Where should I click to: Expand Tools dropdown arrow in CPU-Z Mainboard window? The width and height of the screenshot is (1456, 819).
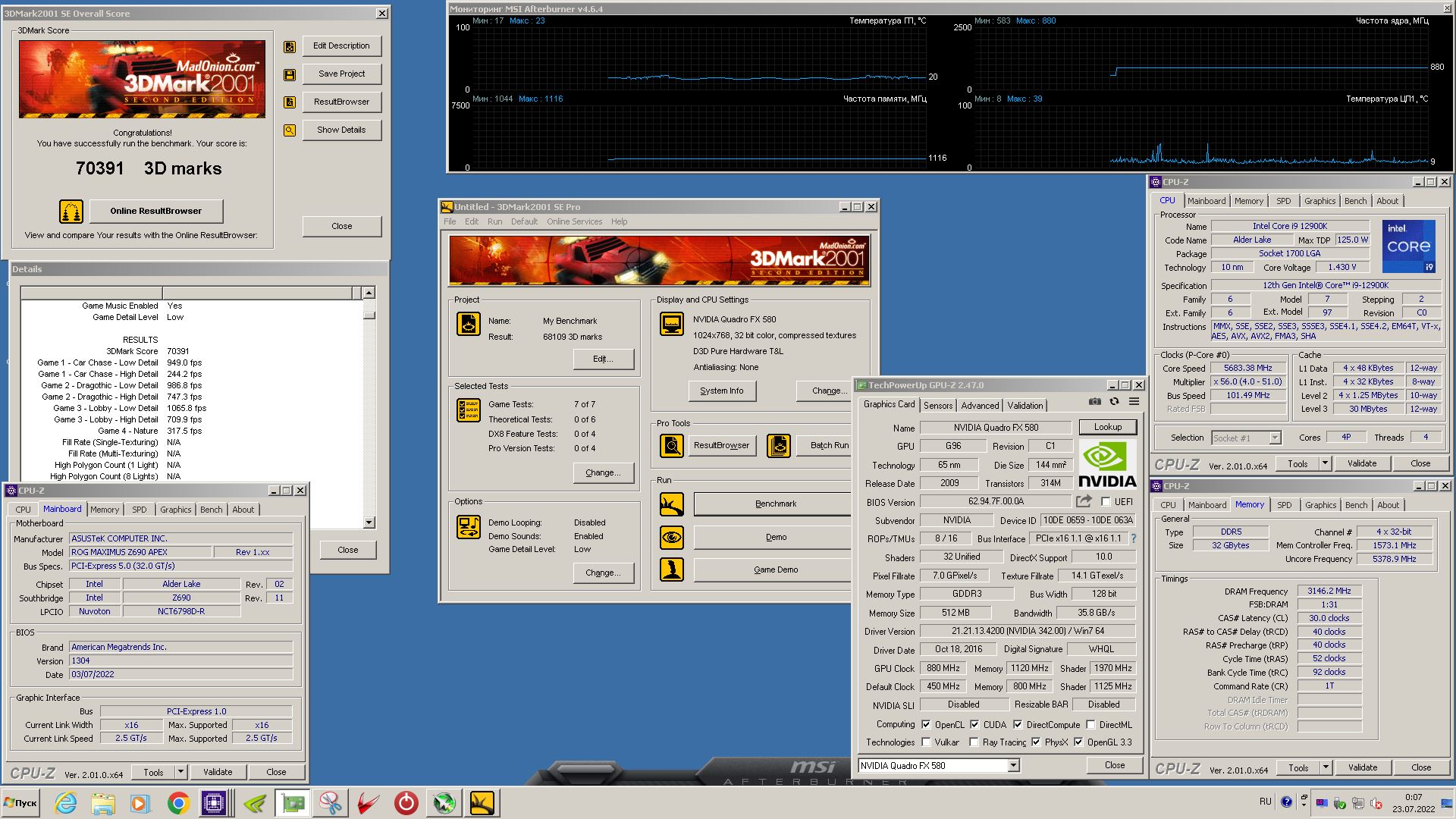point(180,772)
